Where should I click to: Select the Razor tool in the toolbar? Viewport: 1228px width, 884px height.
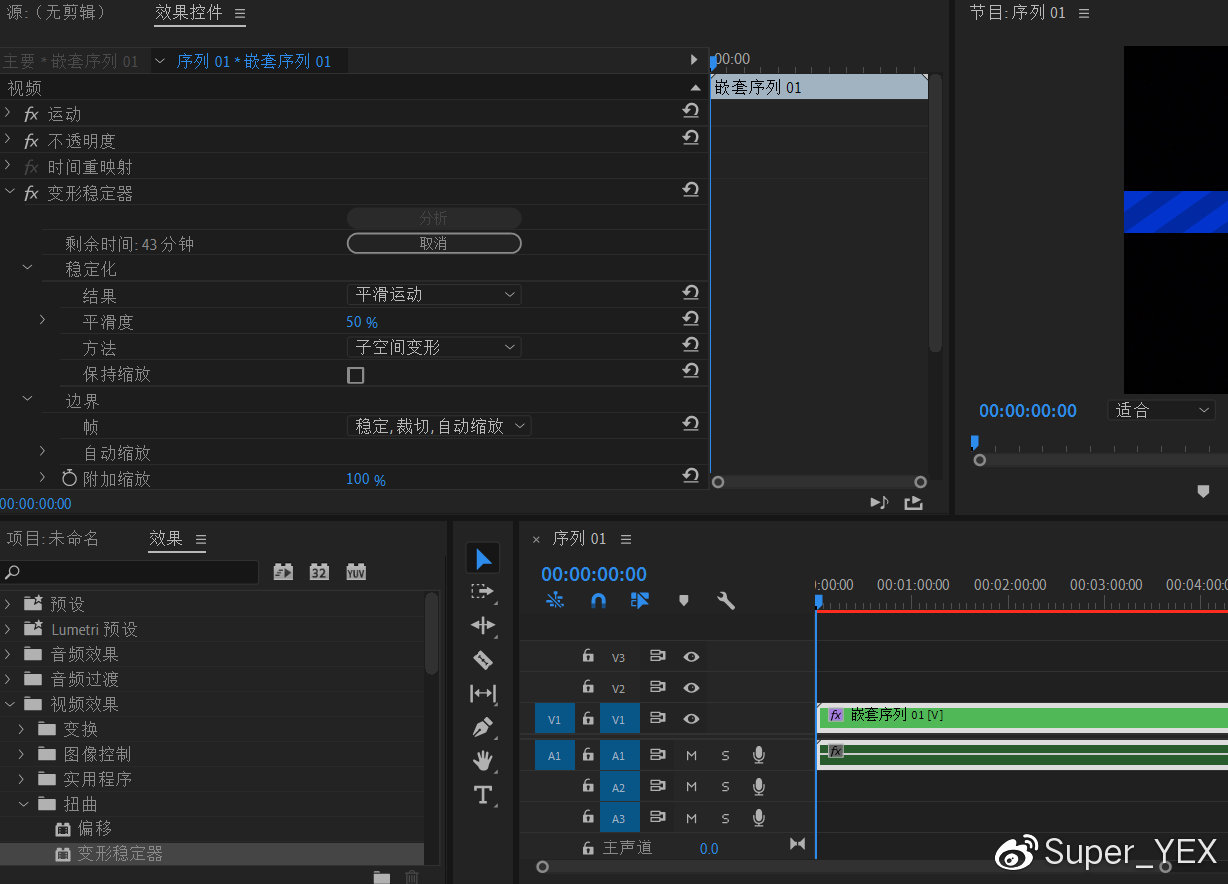point(483,660)
